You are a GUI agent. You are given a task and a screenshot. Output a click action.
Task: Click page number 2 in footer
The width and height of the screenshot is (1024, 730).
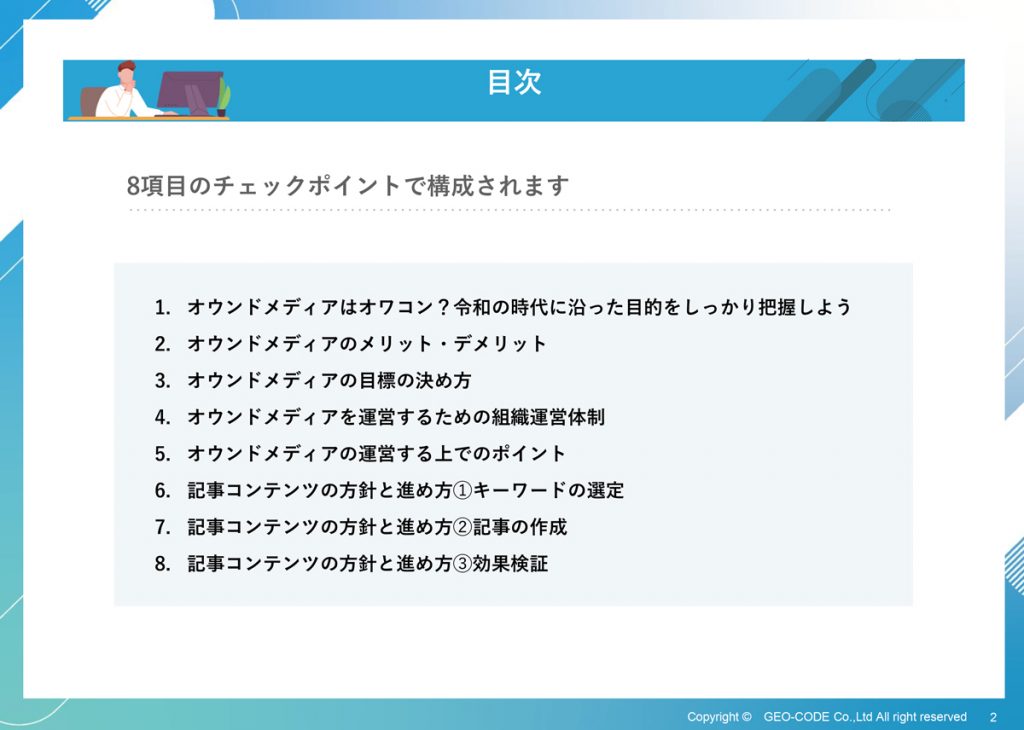pos(993,717)
